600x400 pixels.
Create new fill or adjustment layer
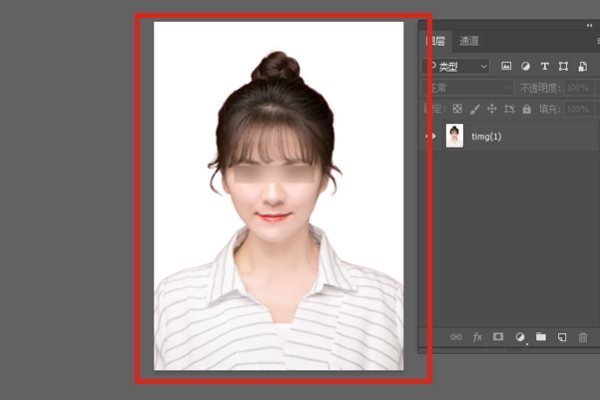coord(520,337)
